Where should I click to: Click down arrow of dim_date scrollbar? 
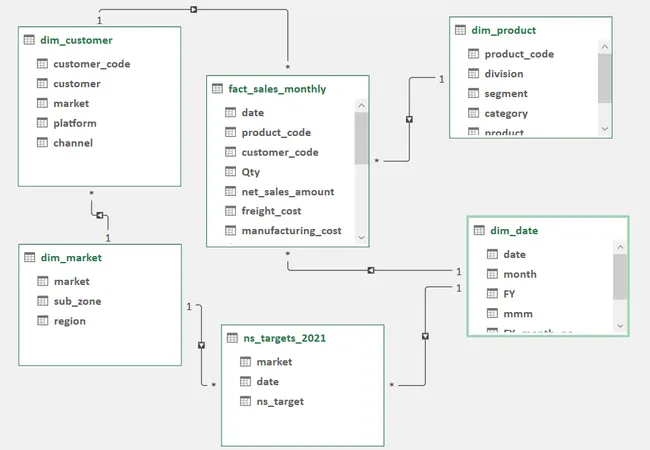[x=620, y=326]
